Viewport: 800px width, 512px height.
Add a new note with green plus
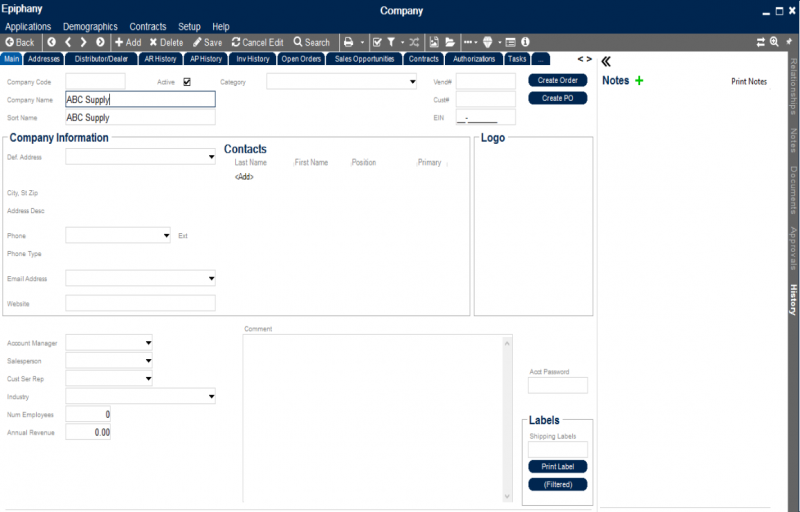[x=639, y=81]
